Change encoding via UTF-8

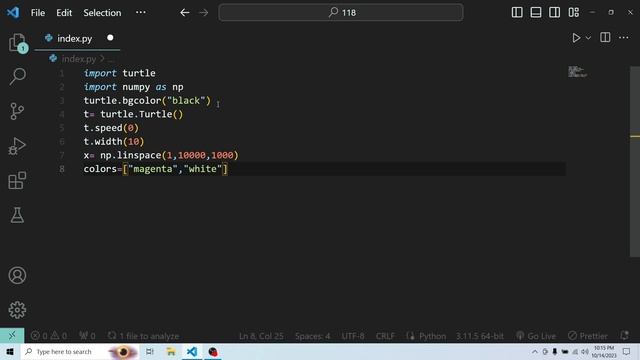[353, 336]
